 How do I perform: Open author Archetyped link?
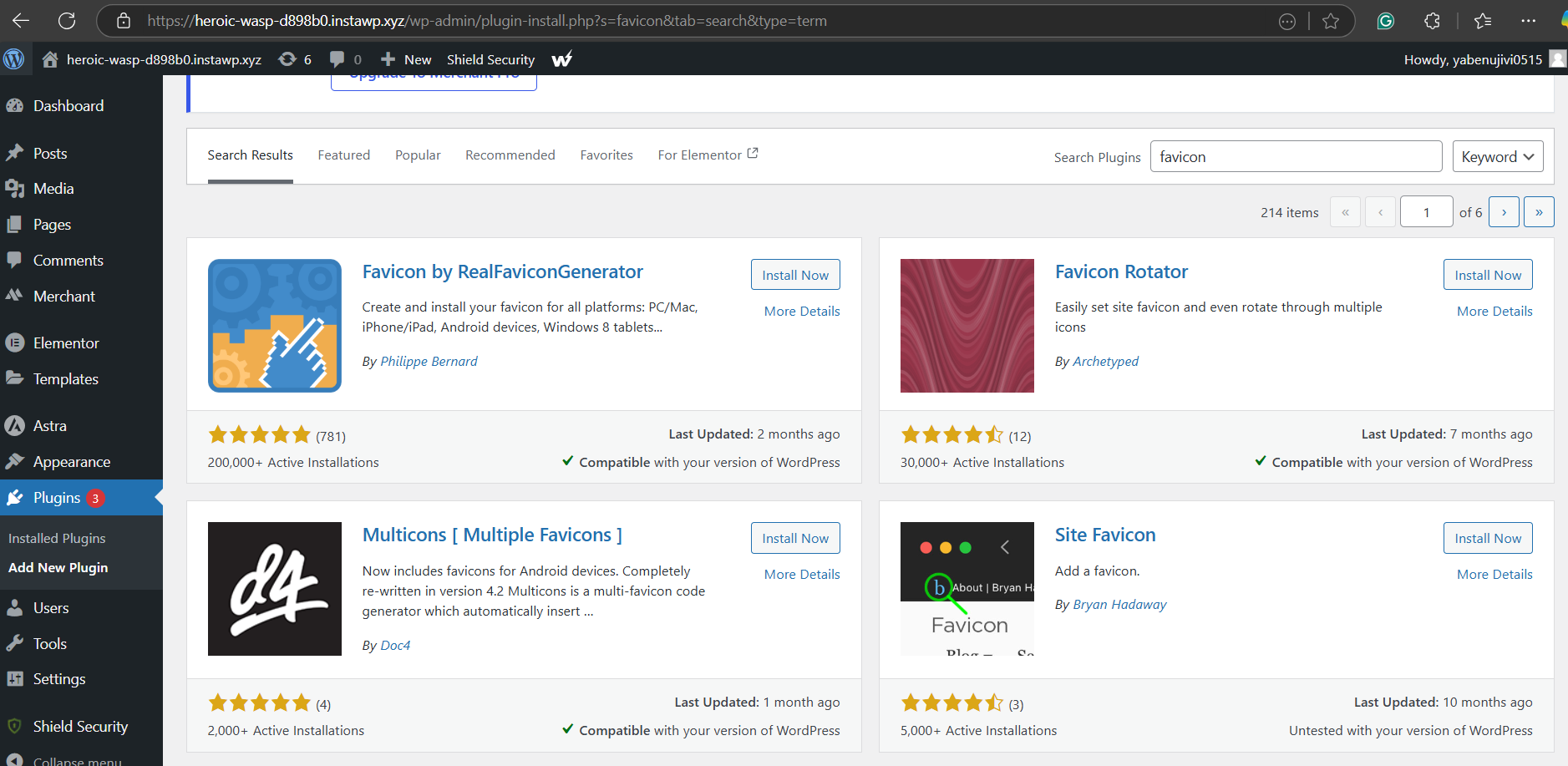pyautogui.click(x=1105, y=361)
